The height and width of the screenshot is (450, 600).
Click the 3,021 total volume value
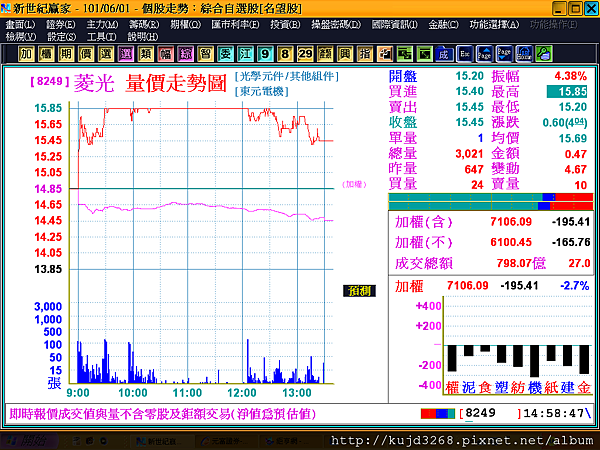(469, 154)
